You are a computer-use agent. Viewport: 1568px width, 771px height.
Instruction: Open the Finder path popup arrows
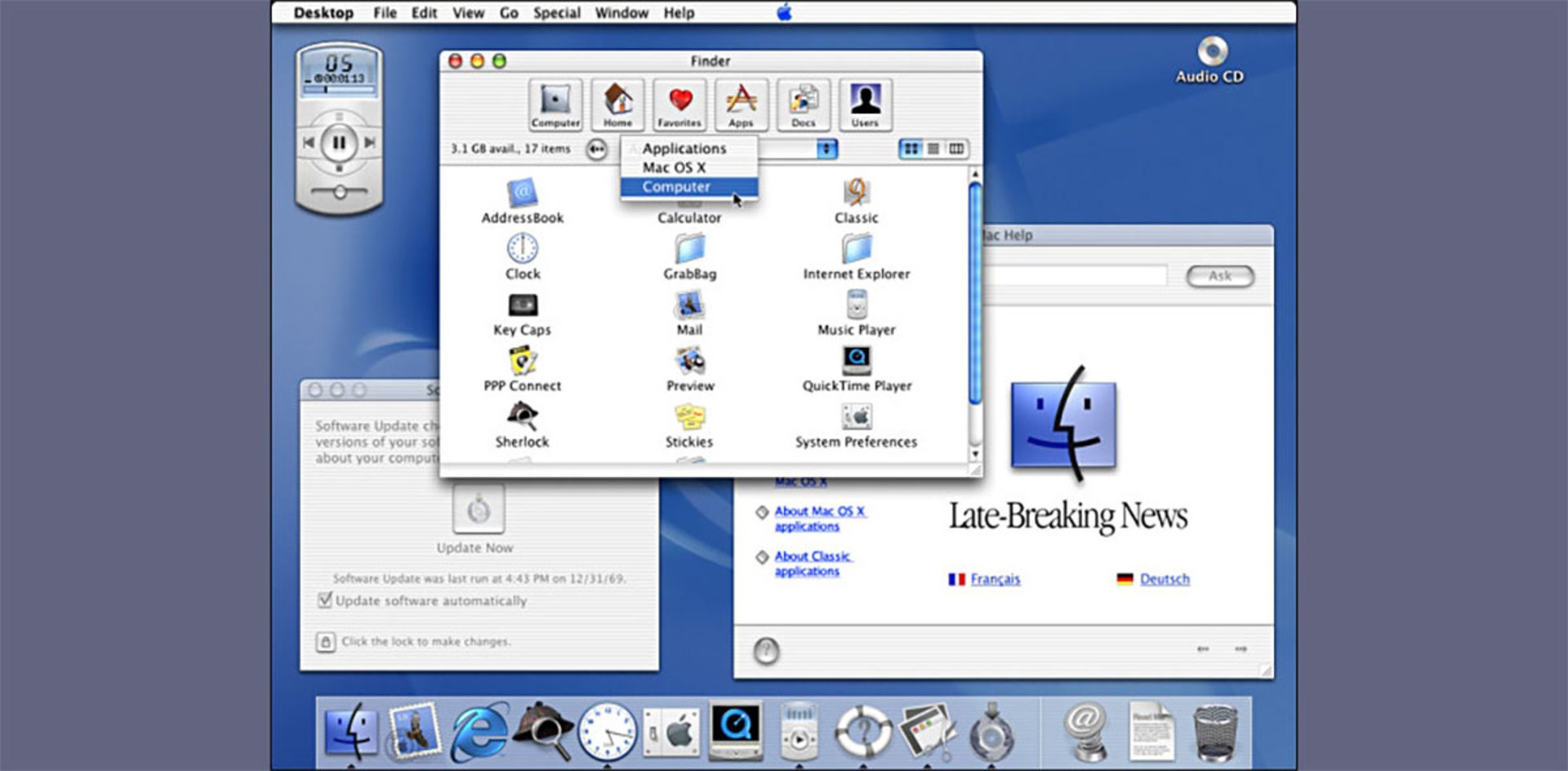click(x=827, y=149)
